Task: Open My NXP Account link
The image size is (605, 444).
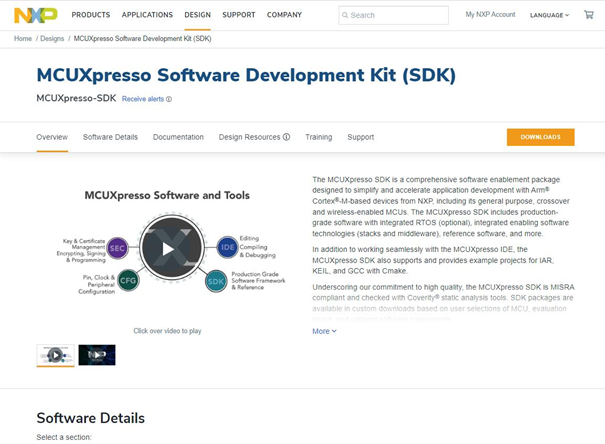Action: tap(490, 15)
